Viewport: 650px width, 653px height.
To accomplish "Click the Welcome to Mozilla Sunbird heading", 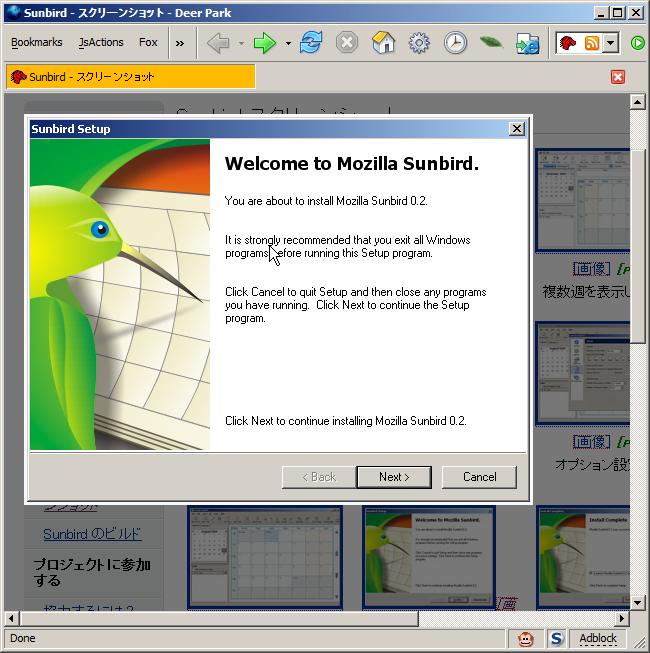I will (352, 164).
